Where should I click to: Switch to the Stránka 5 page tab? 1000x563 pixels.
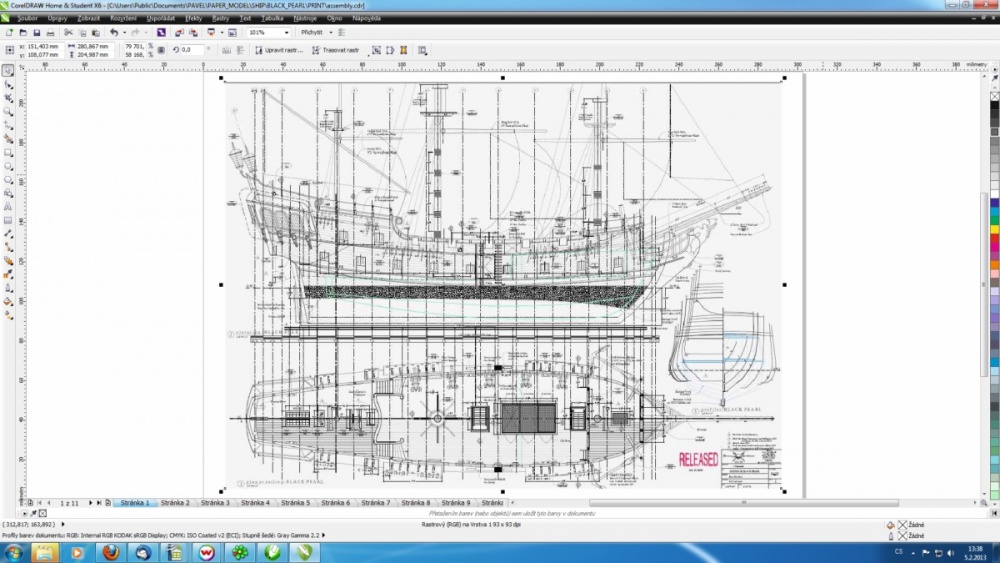coord(295,502)
